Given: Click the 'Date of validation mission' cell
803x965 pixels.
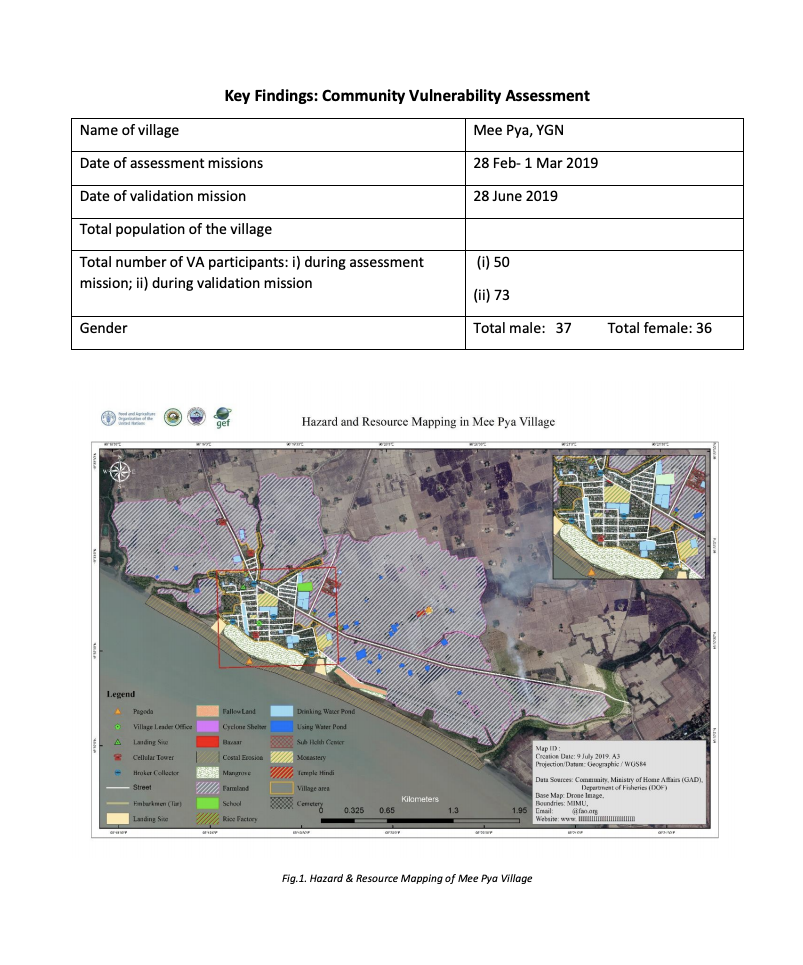Looking at the screenshot, I should tap(268, 202).
